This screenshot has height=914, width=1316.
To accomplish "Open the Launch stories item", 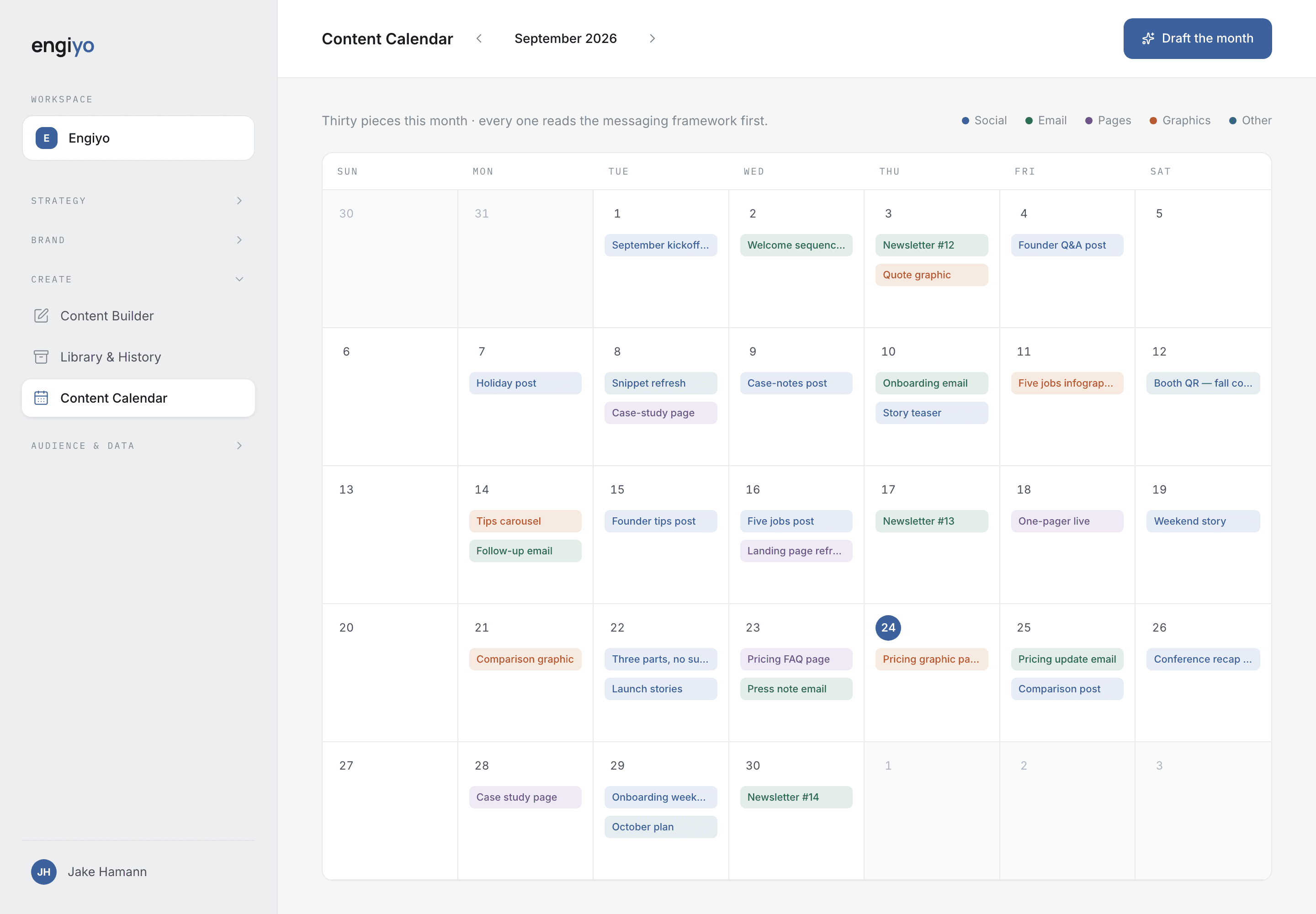I will click(661, 689).
